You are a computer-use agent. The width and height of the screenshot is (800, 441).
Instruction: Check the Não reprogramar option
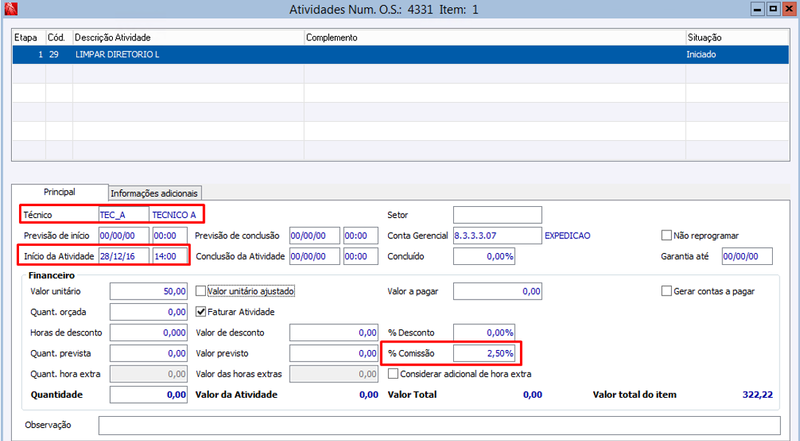[x=666, y=235]
